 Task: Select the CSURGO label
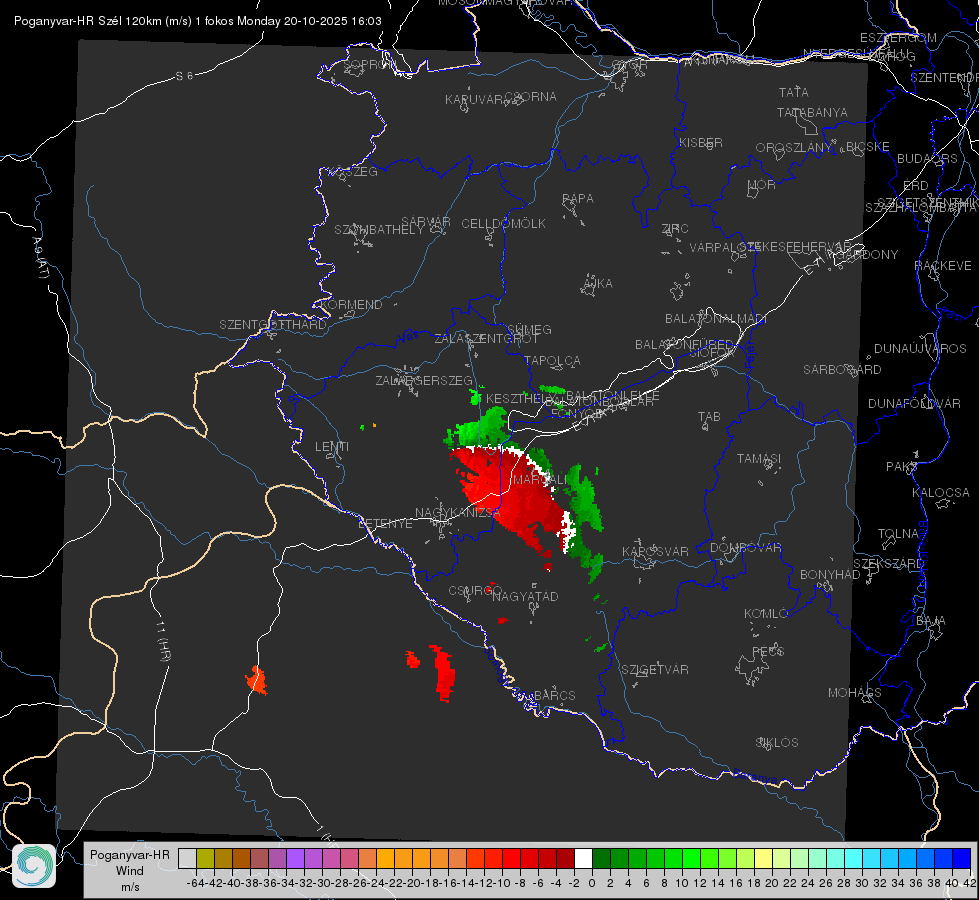(x=475, y=590)
